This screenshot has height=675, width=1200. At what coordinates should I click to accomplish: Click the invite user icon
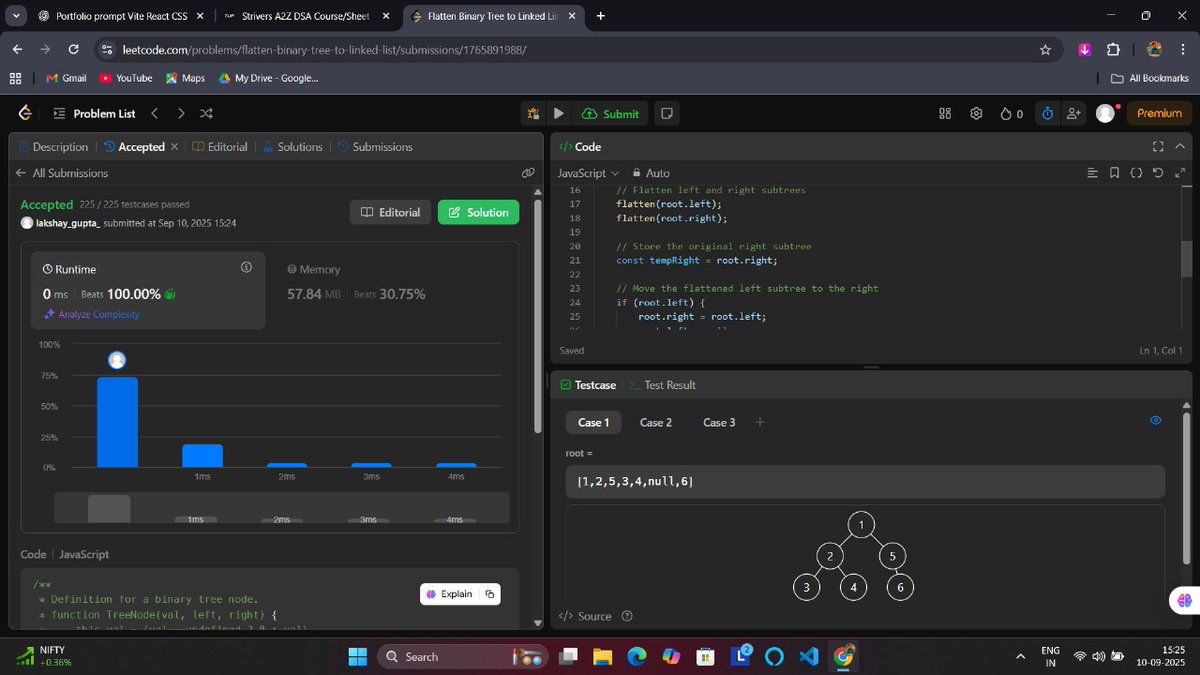(x=1075, y=114)
